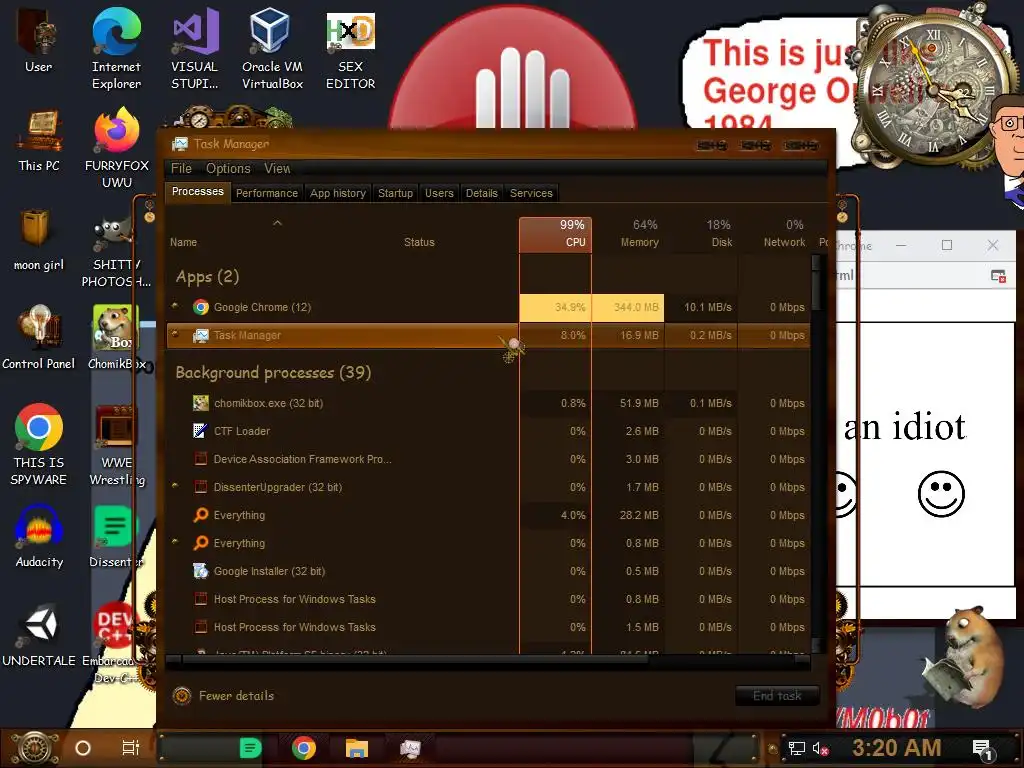Screen dimensions: 1024x768
Task: Open the moon girl folder icon
Action: tap(39, 240)
